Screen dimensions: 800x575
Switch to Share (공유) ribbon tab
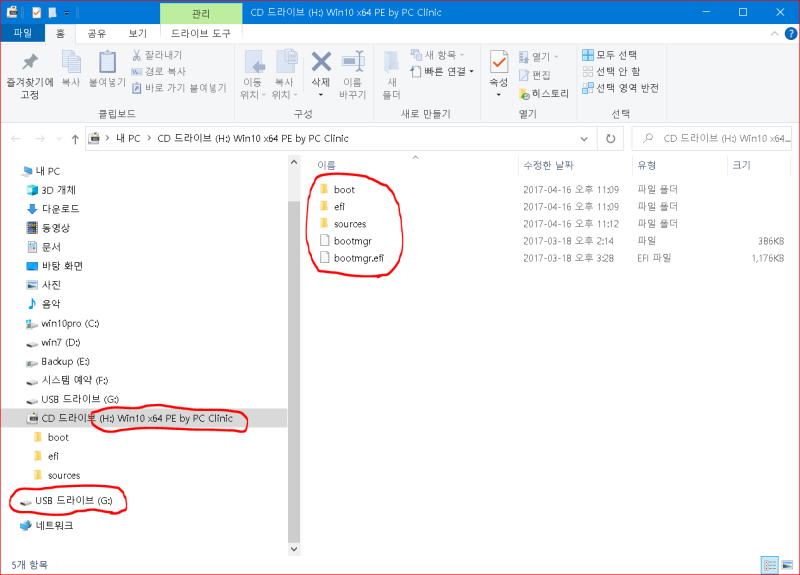tap(97, 34)
